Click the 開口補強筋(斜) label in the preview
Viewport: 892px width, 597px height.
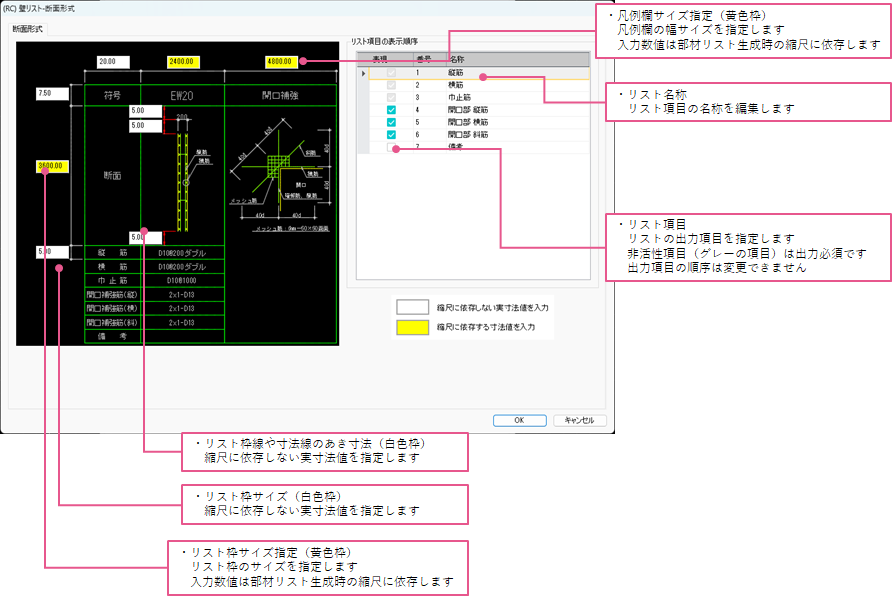(x=112, y=323)
